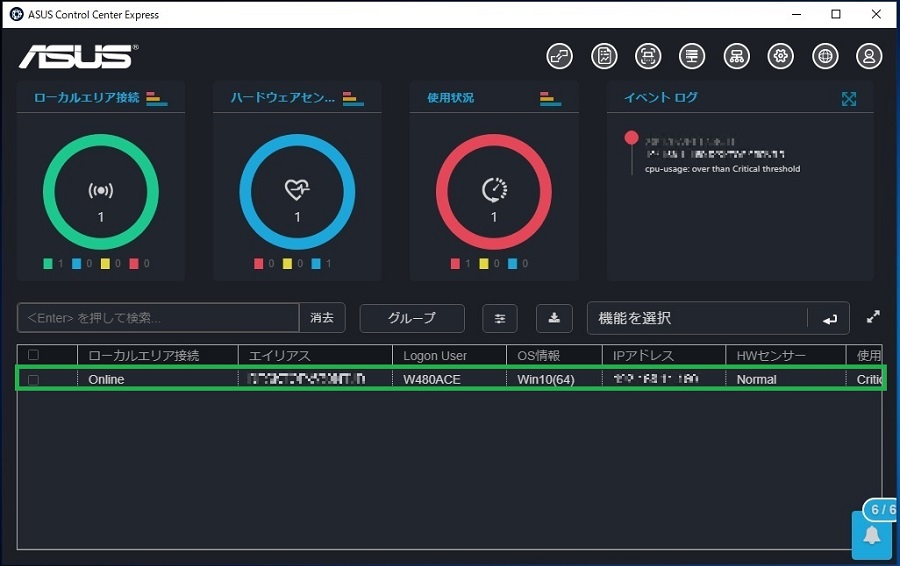
Task: Open settings gear icon
Action: 780,57
